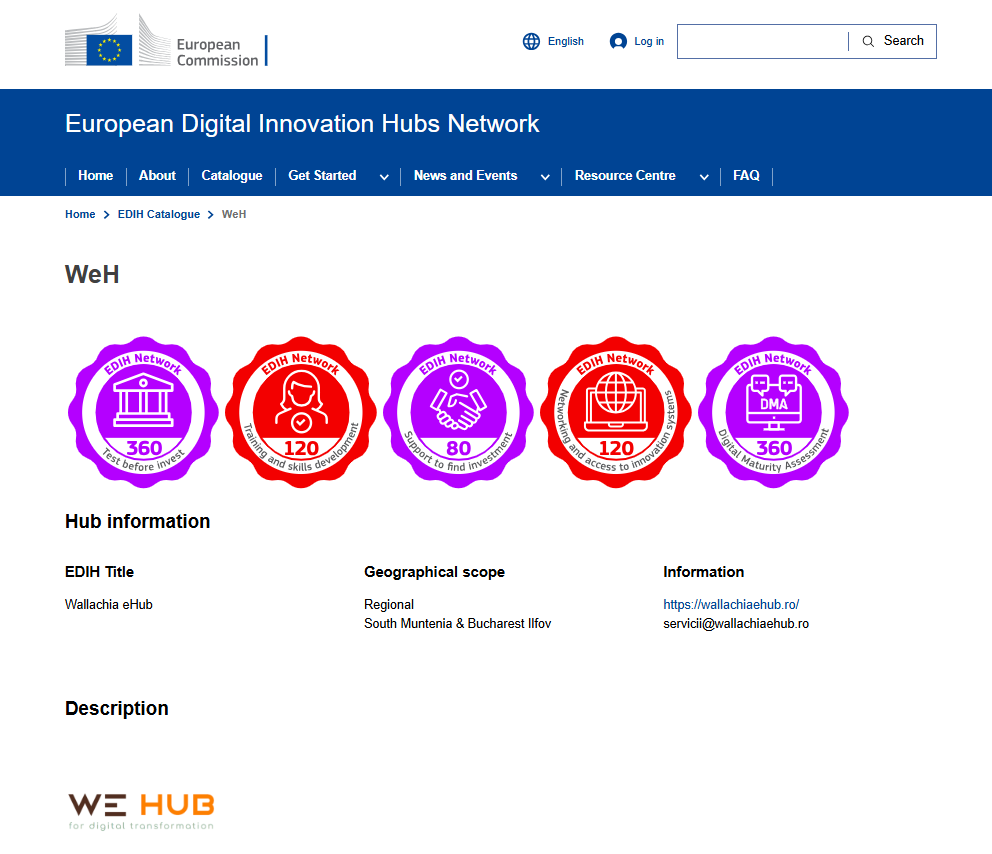Click the Networking and access badge
Viewport: 992px width, 854px height.
pos(616,412)
